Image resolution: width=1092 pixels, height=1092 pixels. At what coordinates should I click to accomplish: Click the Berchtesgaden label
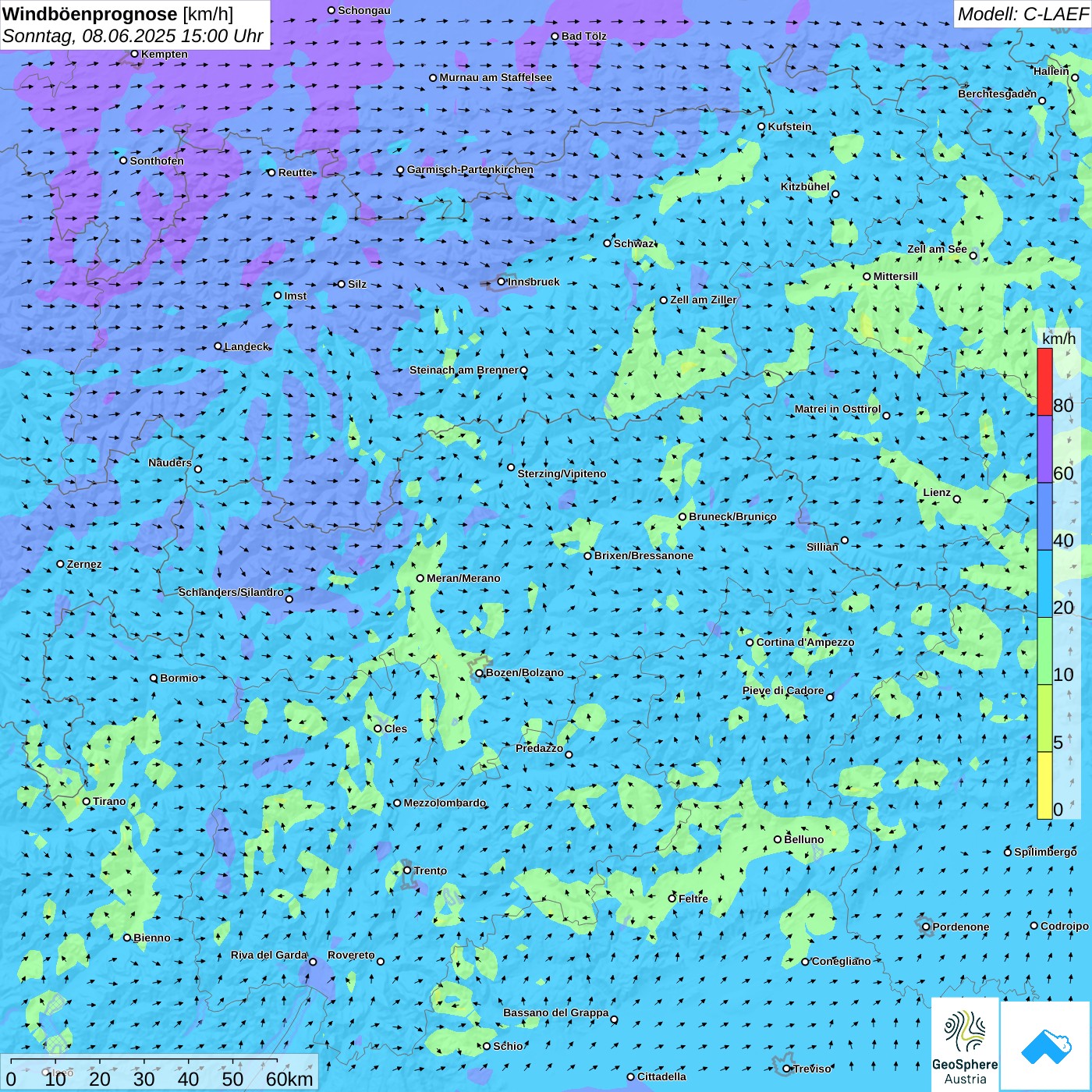tap(997, 94)
